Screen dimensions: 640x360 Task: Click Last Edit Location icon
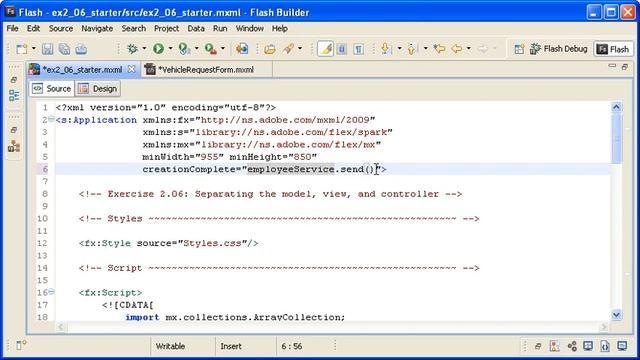pyautogui.click(x=439, y=49)
